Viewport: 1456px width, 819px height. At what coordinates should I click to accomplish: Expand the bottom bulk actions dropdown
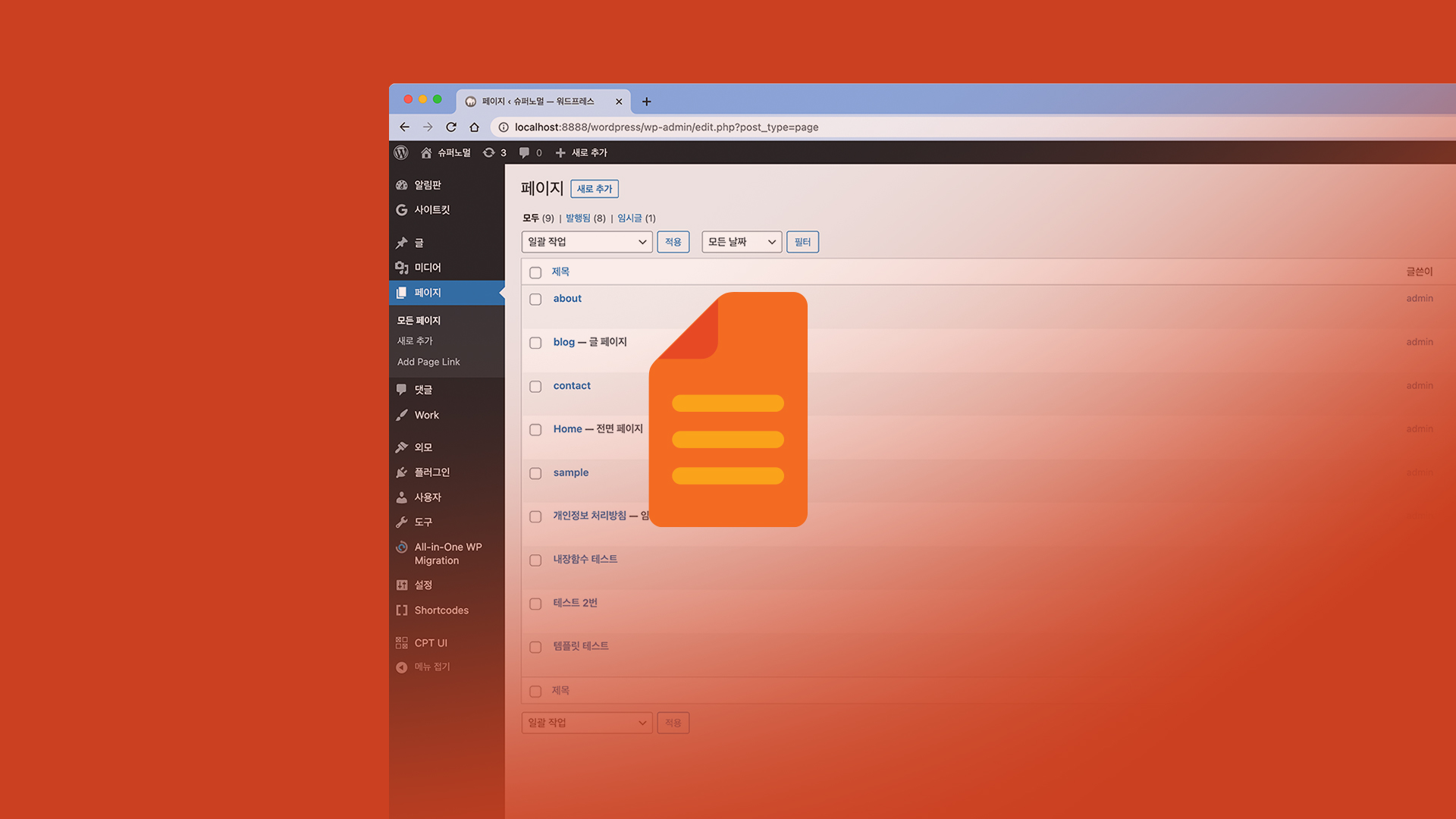(x=587, y=723)
